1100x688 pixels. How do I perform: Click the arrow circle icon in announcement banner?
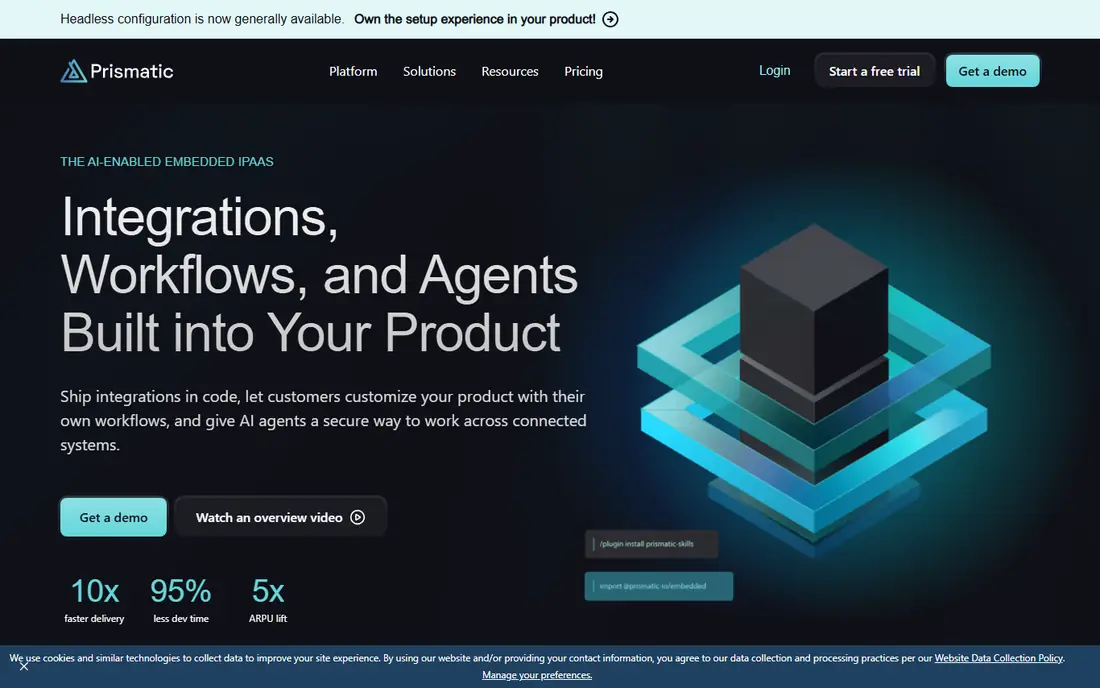tap(610, 20)
